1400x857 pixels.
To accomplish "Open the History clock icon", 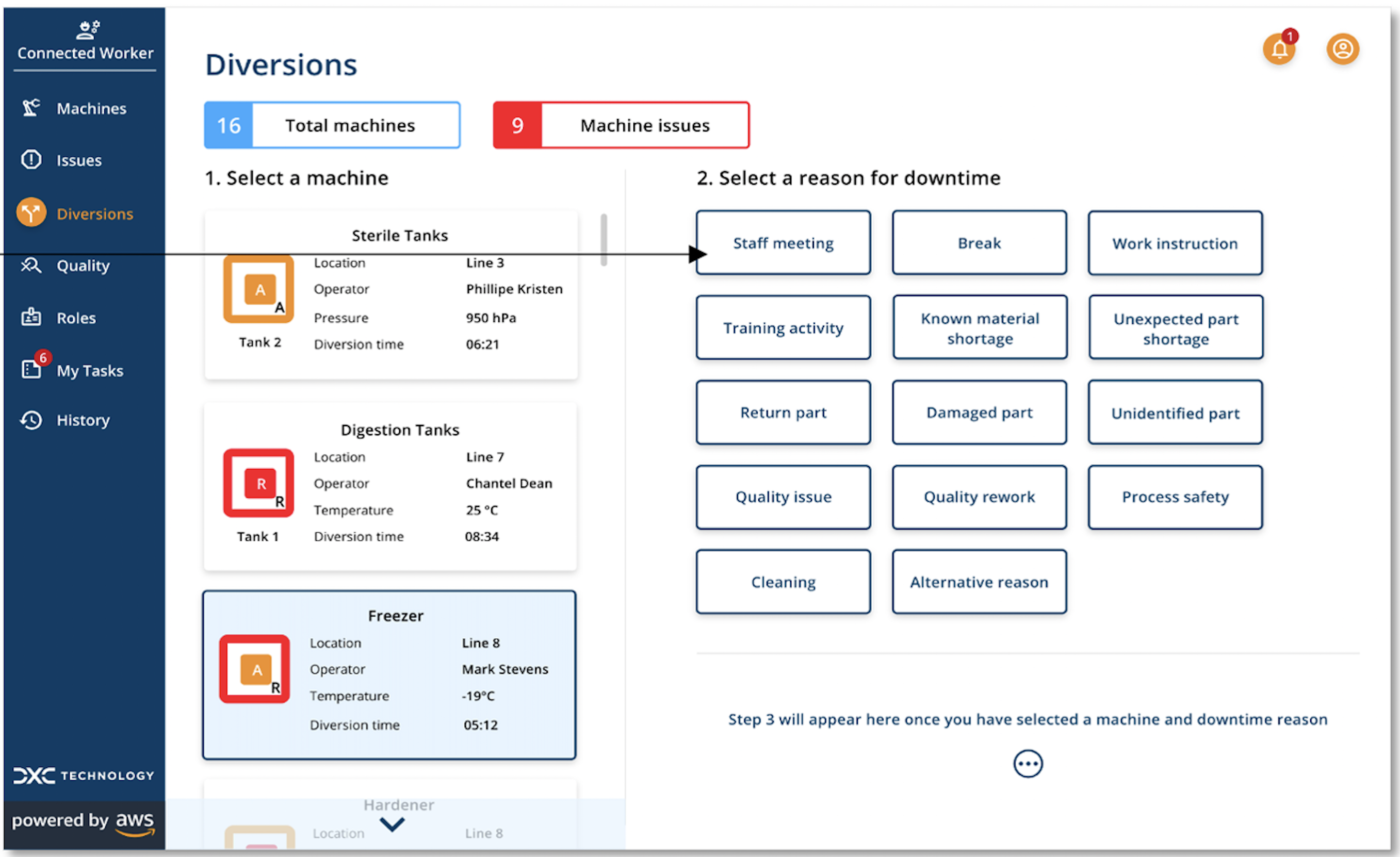I will pyautogui.click(x=31, y=420).
